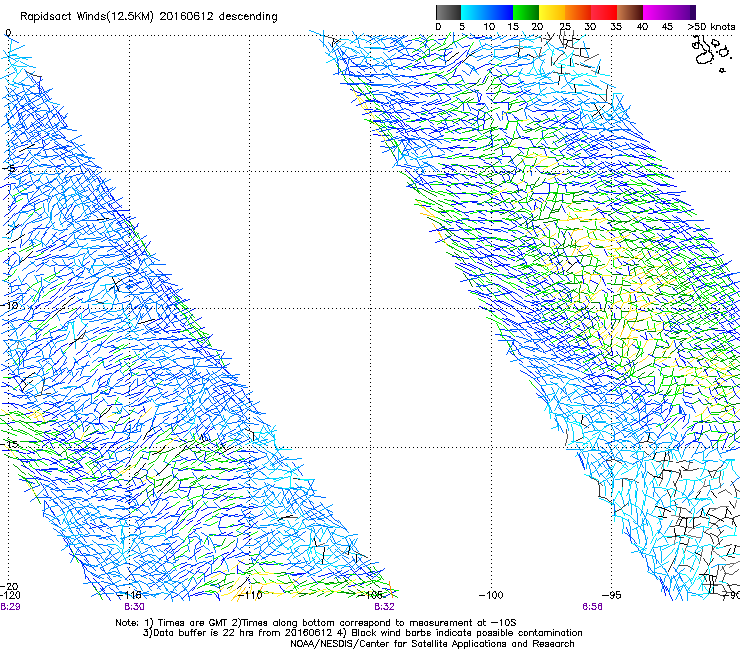Click the '-15' latitude axis label

pos(9,444)
